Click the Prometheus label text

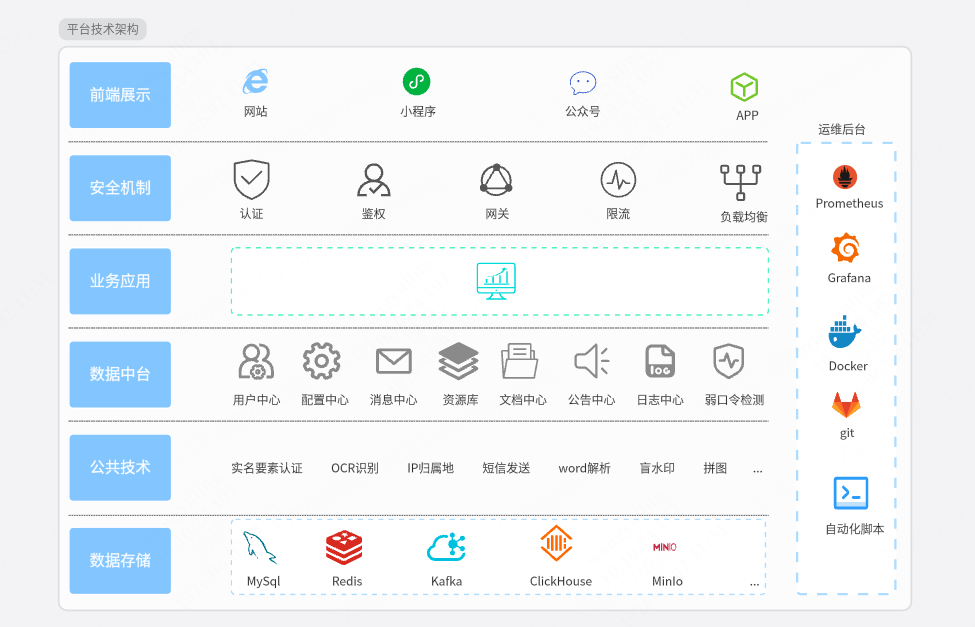click(x=849, y=203)
